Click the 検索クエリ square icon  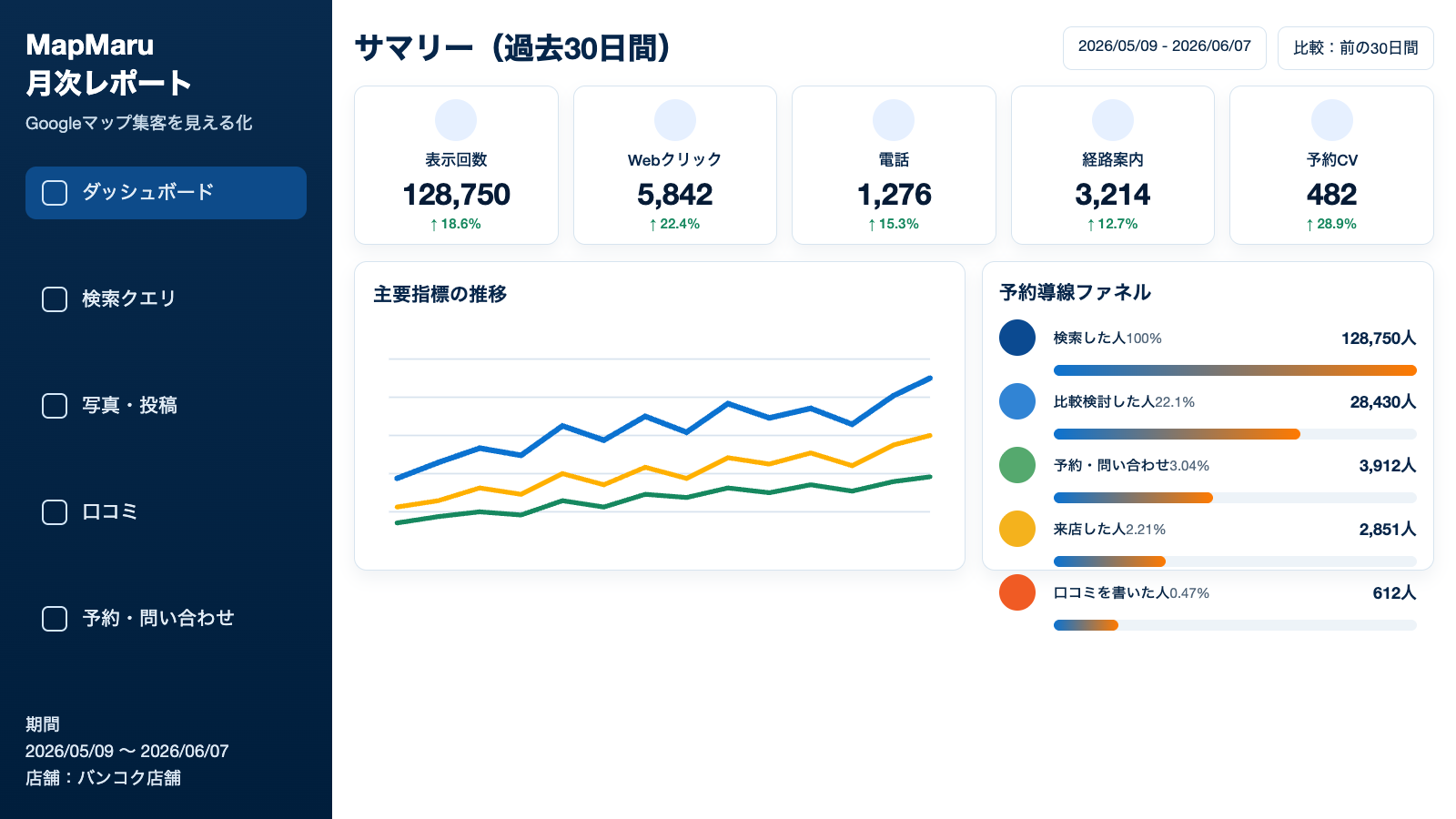tap(55, 299)
